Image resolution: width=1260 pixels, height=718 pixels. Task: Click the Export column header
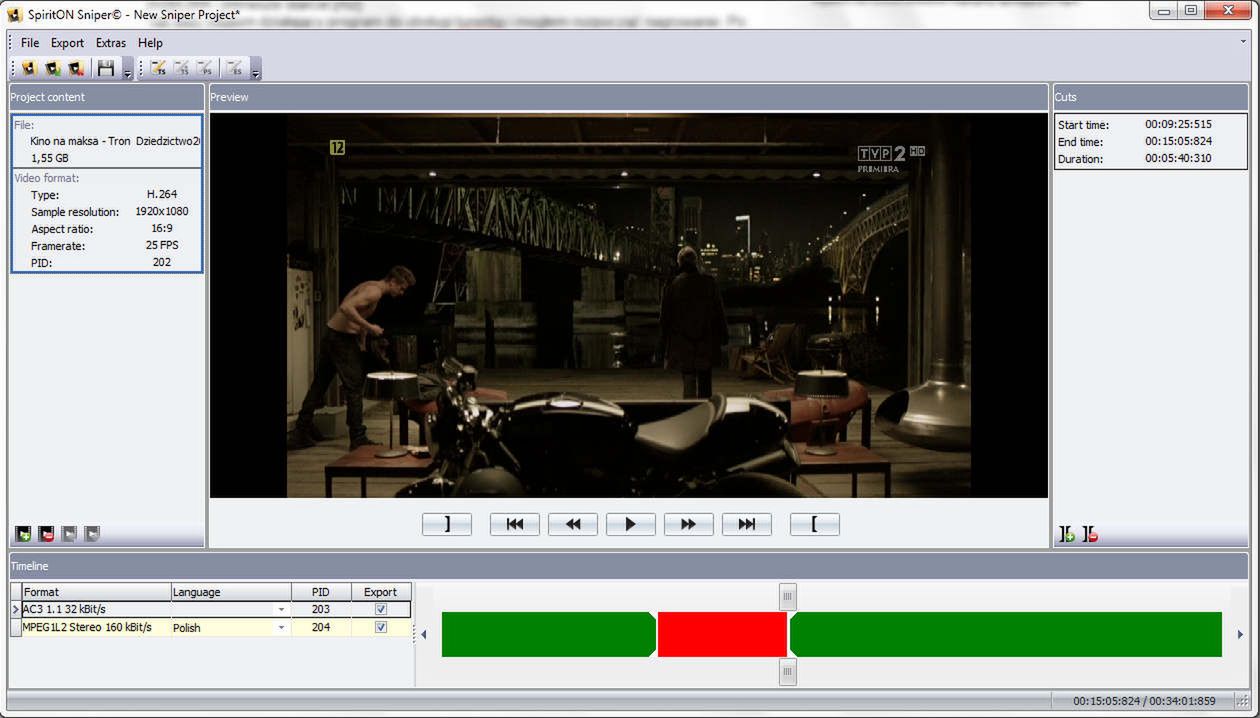point(381,592)
